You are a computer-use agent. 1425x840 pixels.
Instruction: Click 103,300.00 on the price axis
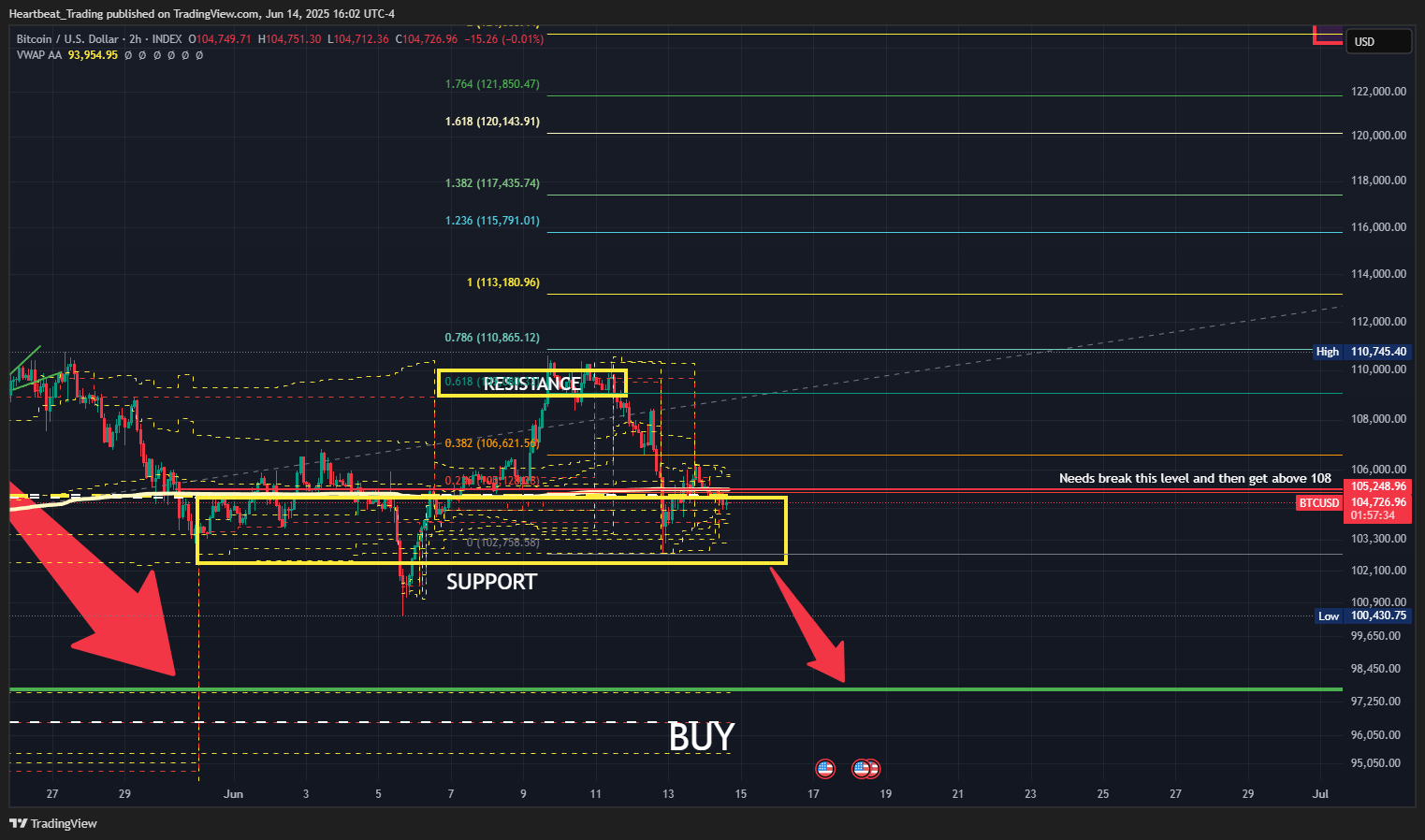point(1378,539)
